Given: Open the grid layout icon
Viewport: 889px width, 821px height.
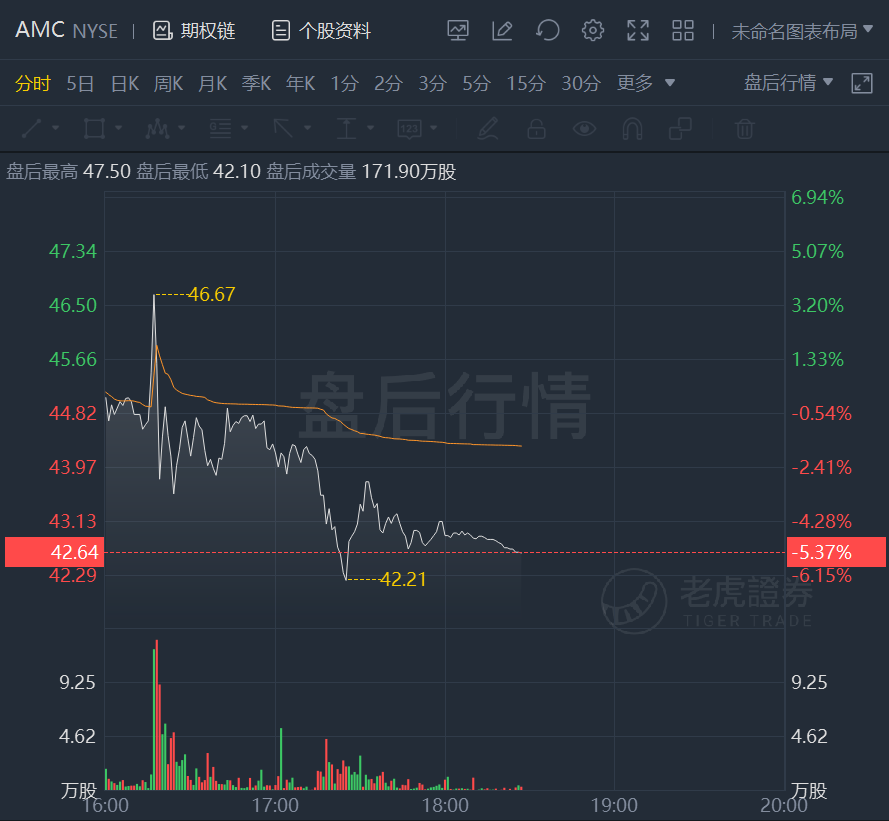Looking at the screenshot, I should [x=683, y=31].
